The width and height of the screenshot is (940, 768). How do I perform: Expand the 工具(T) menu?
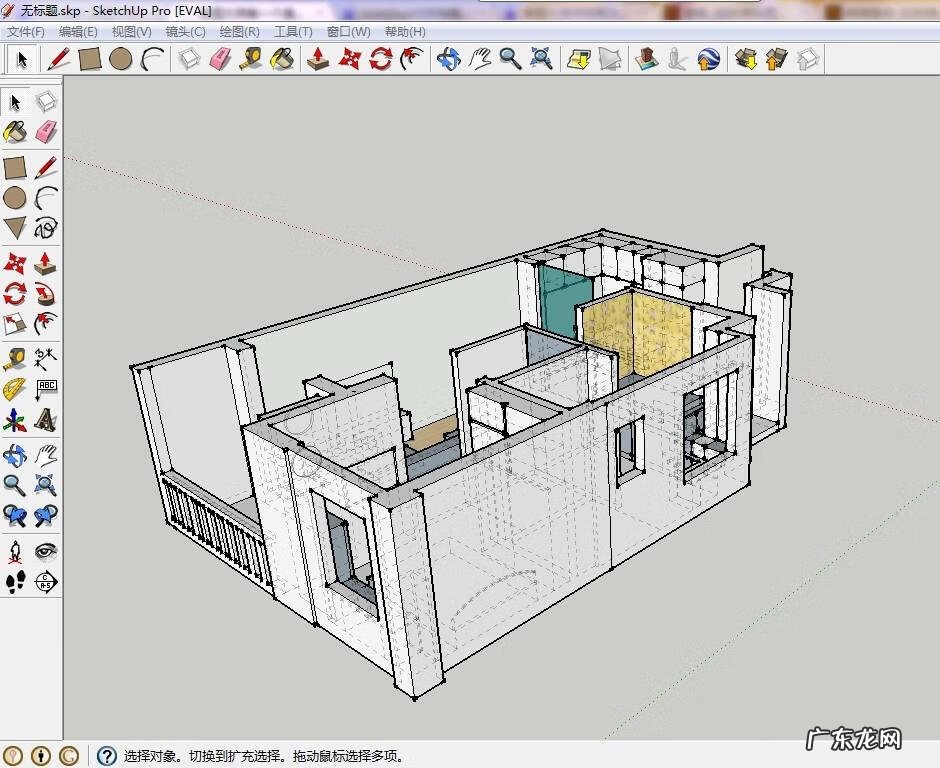(293, 32)
